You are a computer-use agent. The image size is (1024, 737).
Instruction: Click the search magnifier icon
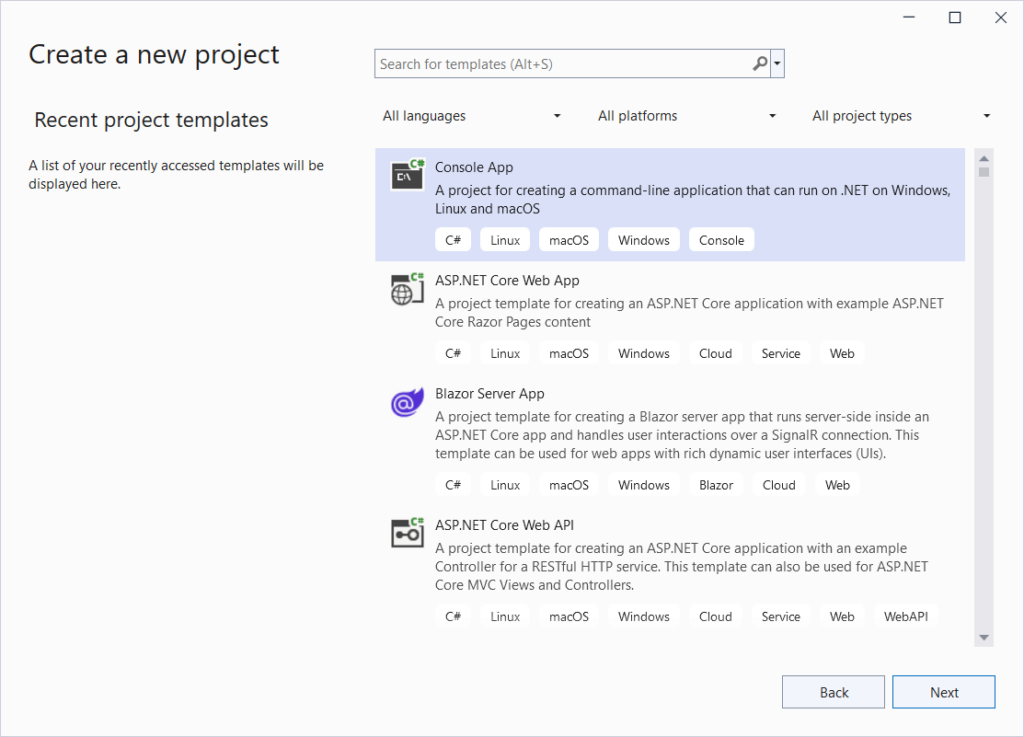(759, 63)
